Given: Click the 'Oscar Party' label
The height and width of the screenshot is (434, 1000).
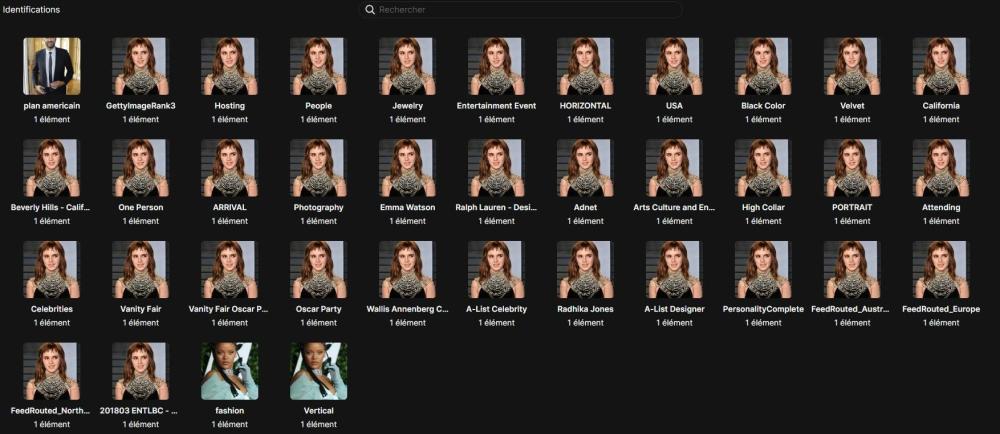Looking at the screenshot, I should 318,309.
